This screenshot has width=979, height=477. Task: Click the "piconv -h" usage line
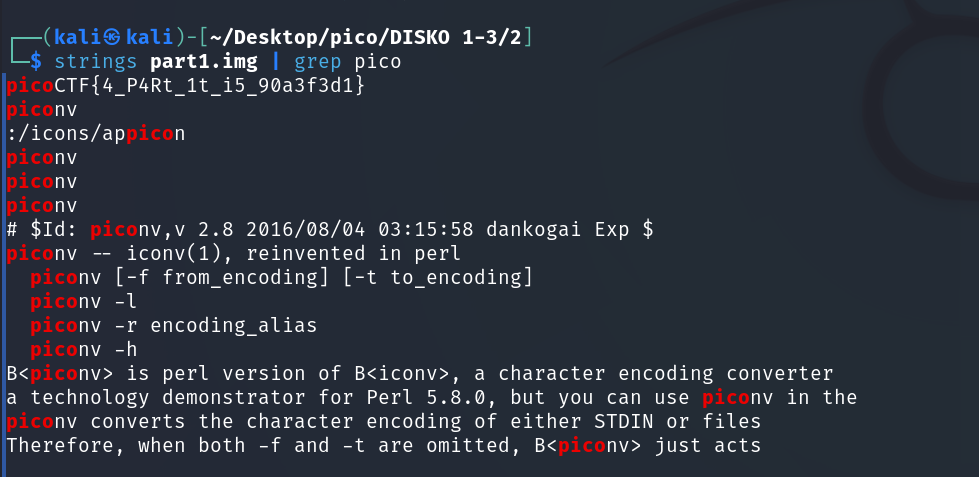coord(84,349)
